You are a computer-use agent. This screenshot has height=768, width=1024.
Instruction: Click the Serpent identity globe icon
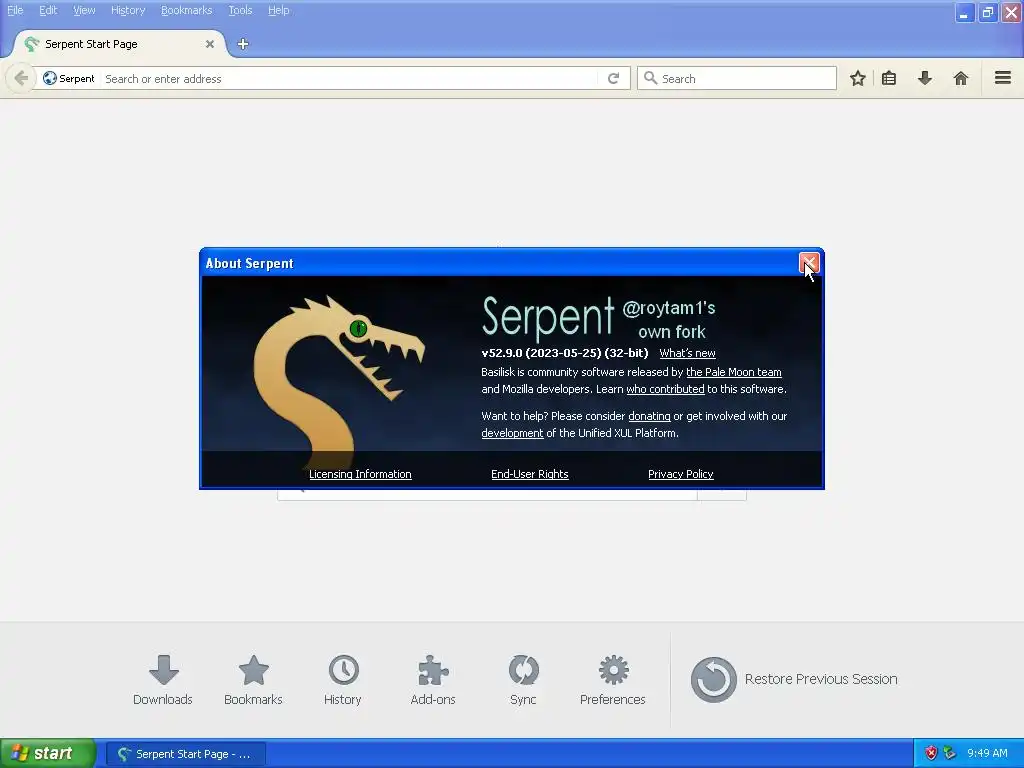[x=50, y=78]
